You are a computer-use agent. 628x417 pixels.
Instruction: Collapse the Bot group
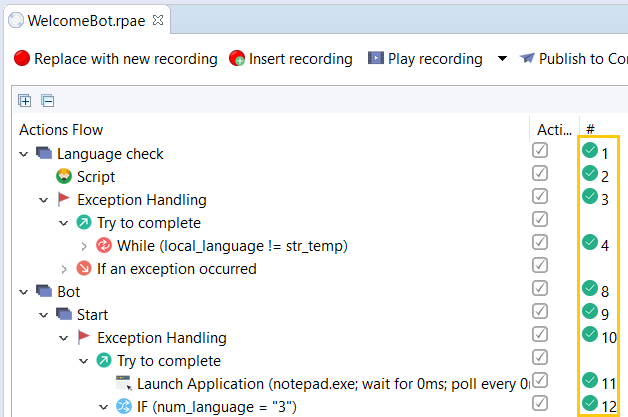point(24,292)
